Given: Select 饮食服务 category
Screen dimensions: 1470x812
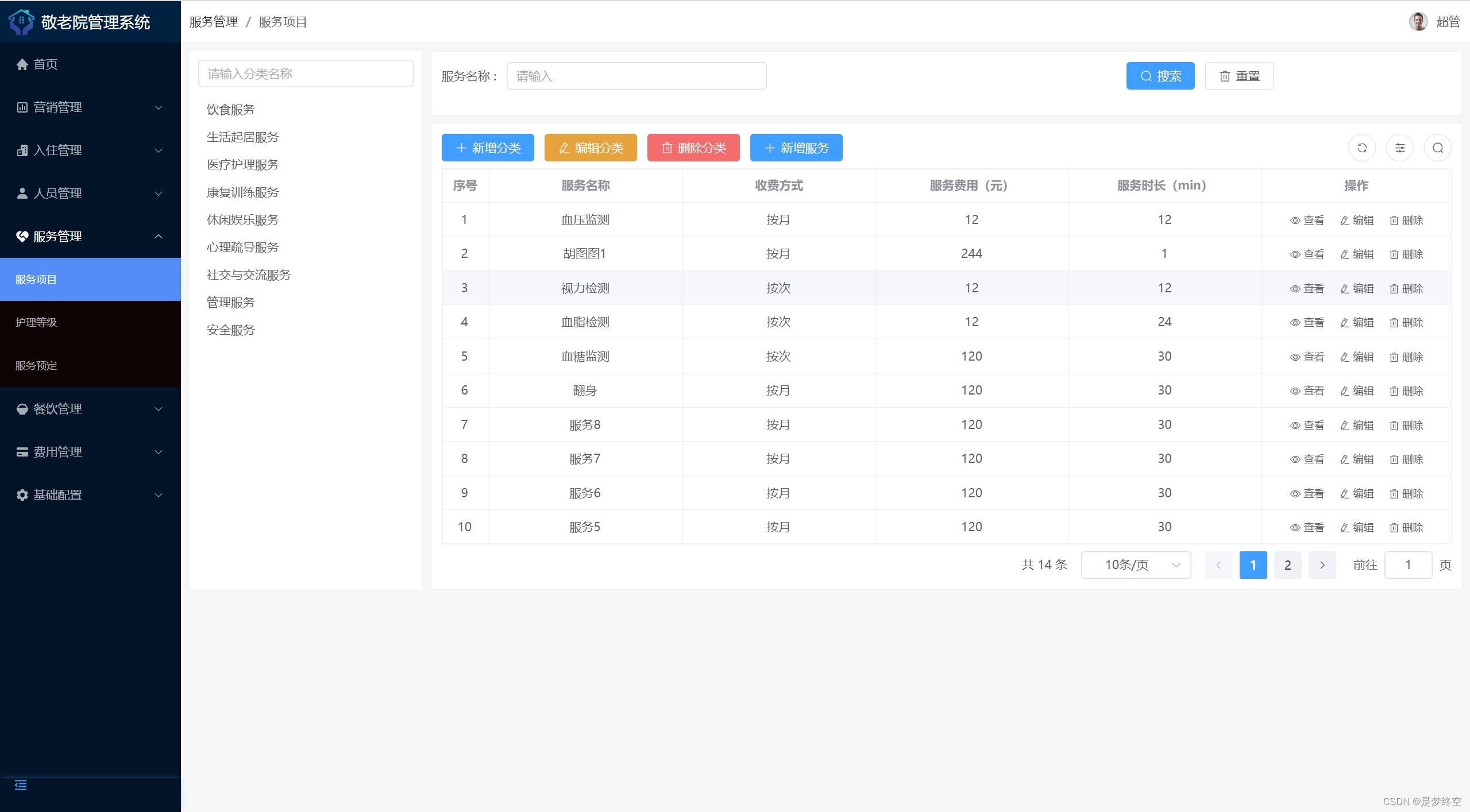Looking at the screenshot, I should pyautogui.click(x=230, y=110).
